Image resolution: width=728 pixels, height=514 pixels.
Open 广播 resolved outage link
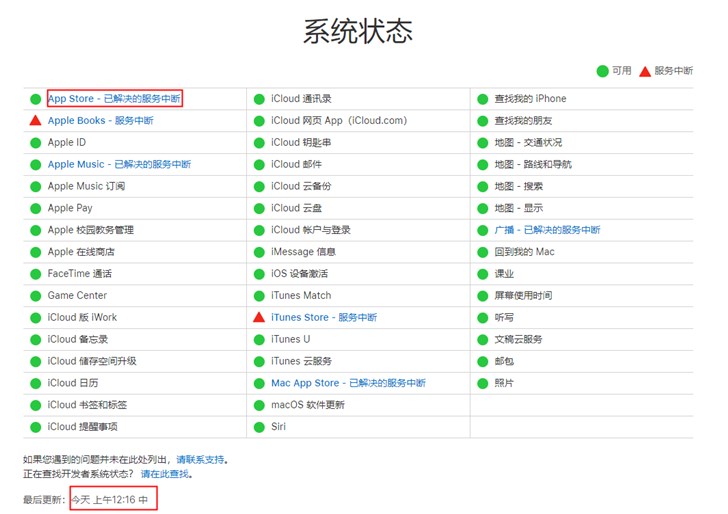pos(547,230)
